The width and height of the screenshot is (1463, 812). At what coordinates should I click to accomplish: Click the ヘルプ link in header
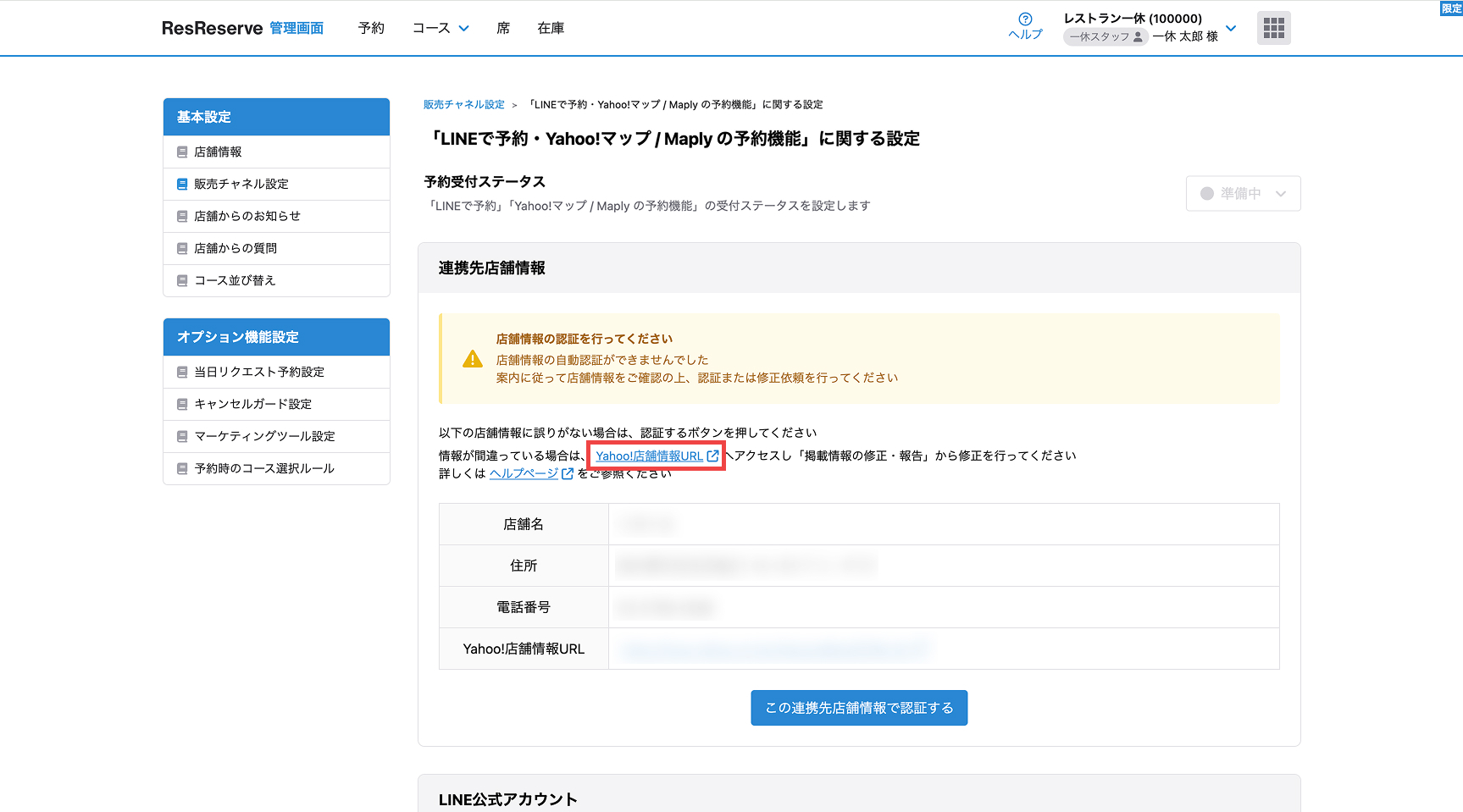point(1025,34)
